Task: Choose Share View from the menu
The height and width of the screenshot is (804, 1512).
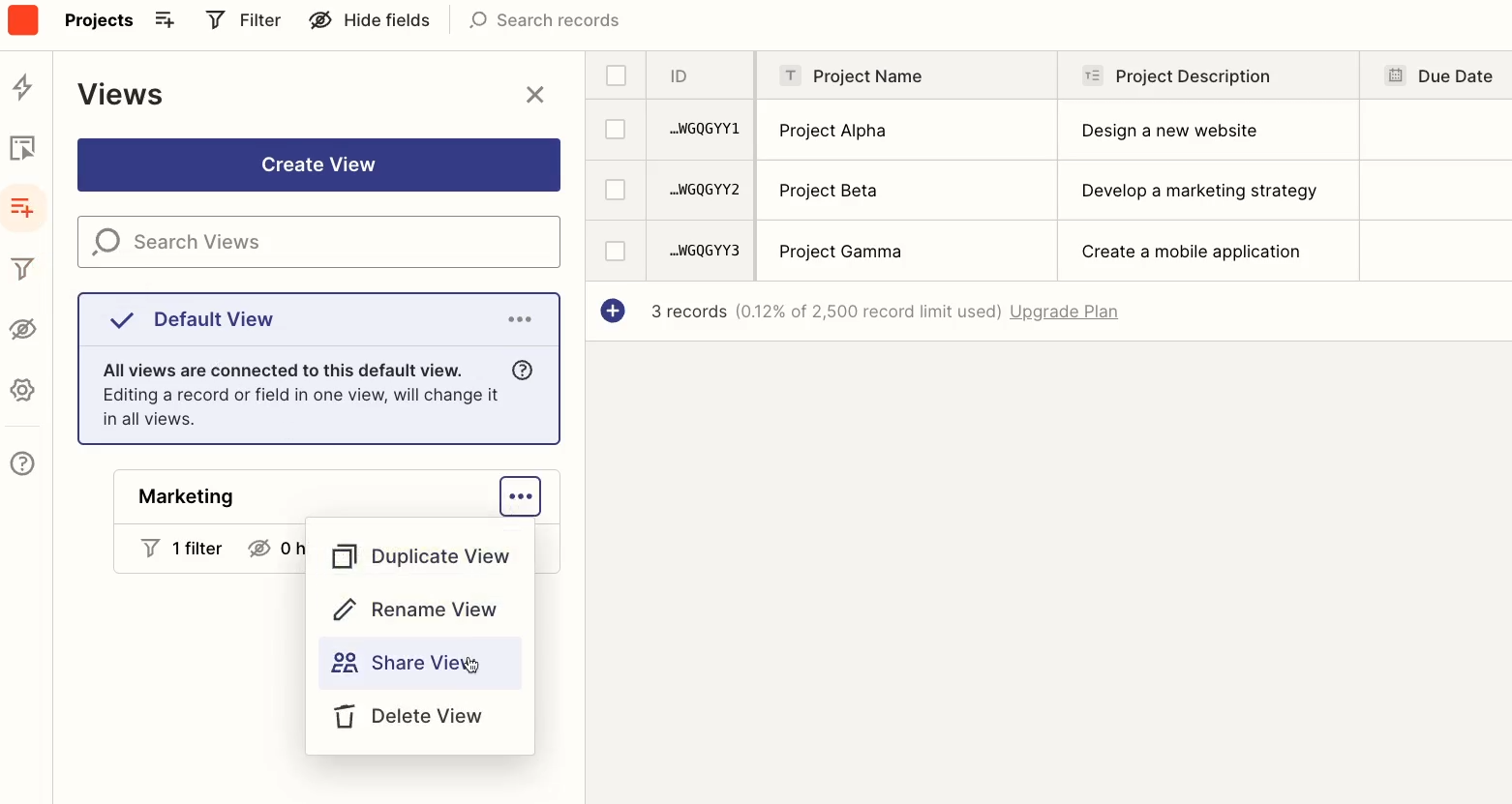Action: 420,663
